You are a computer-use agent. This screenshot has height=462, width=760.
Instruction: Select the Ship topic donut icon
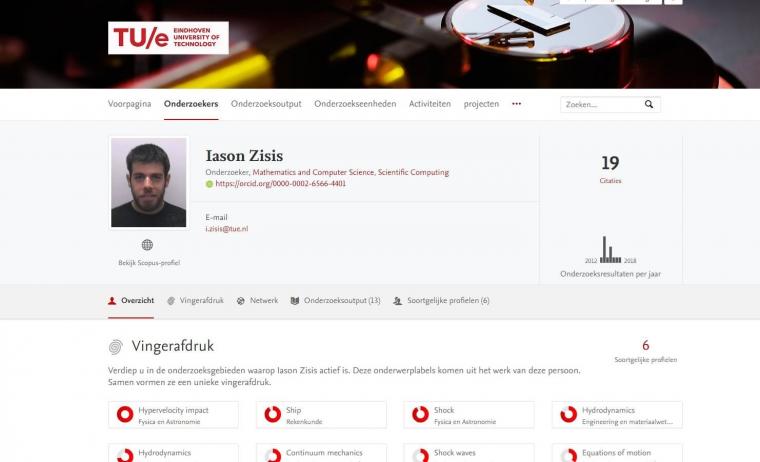coord(273,414)
